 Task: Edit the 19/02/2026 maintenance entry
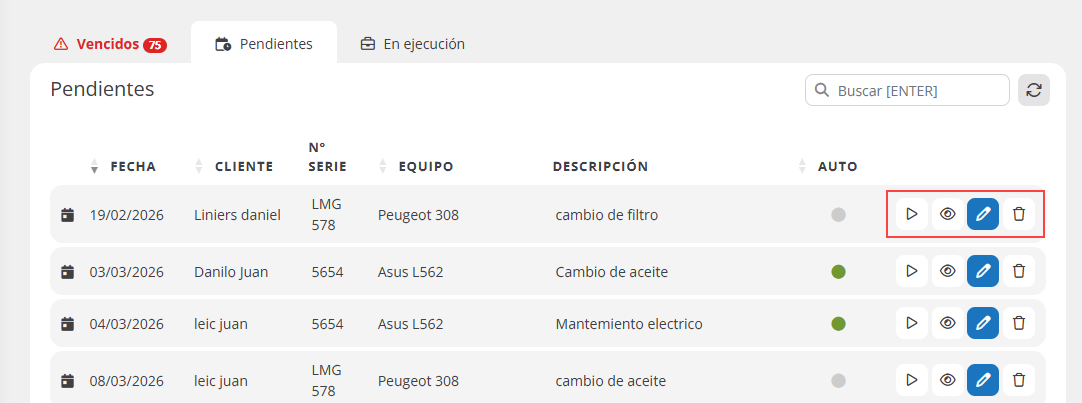click(983, 214)
